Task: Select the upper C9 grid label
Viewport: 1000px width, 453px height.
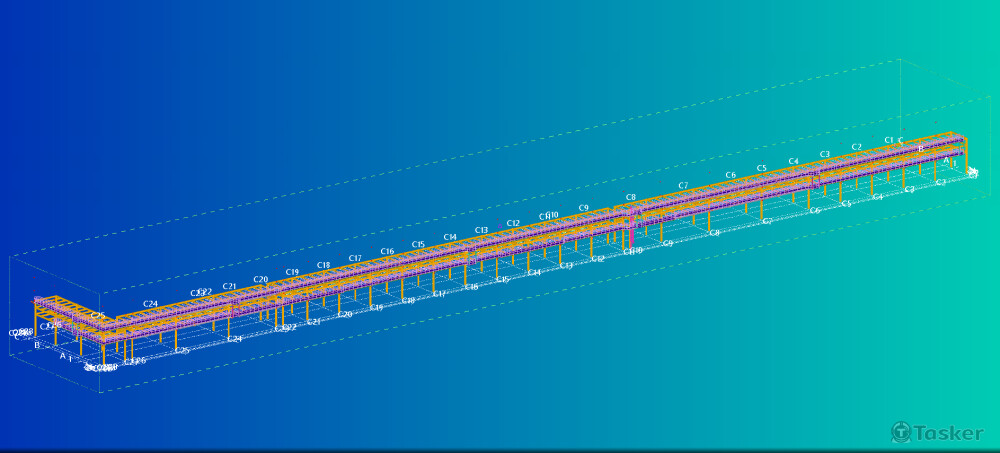Action: [x=583, y=208]
